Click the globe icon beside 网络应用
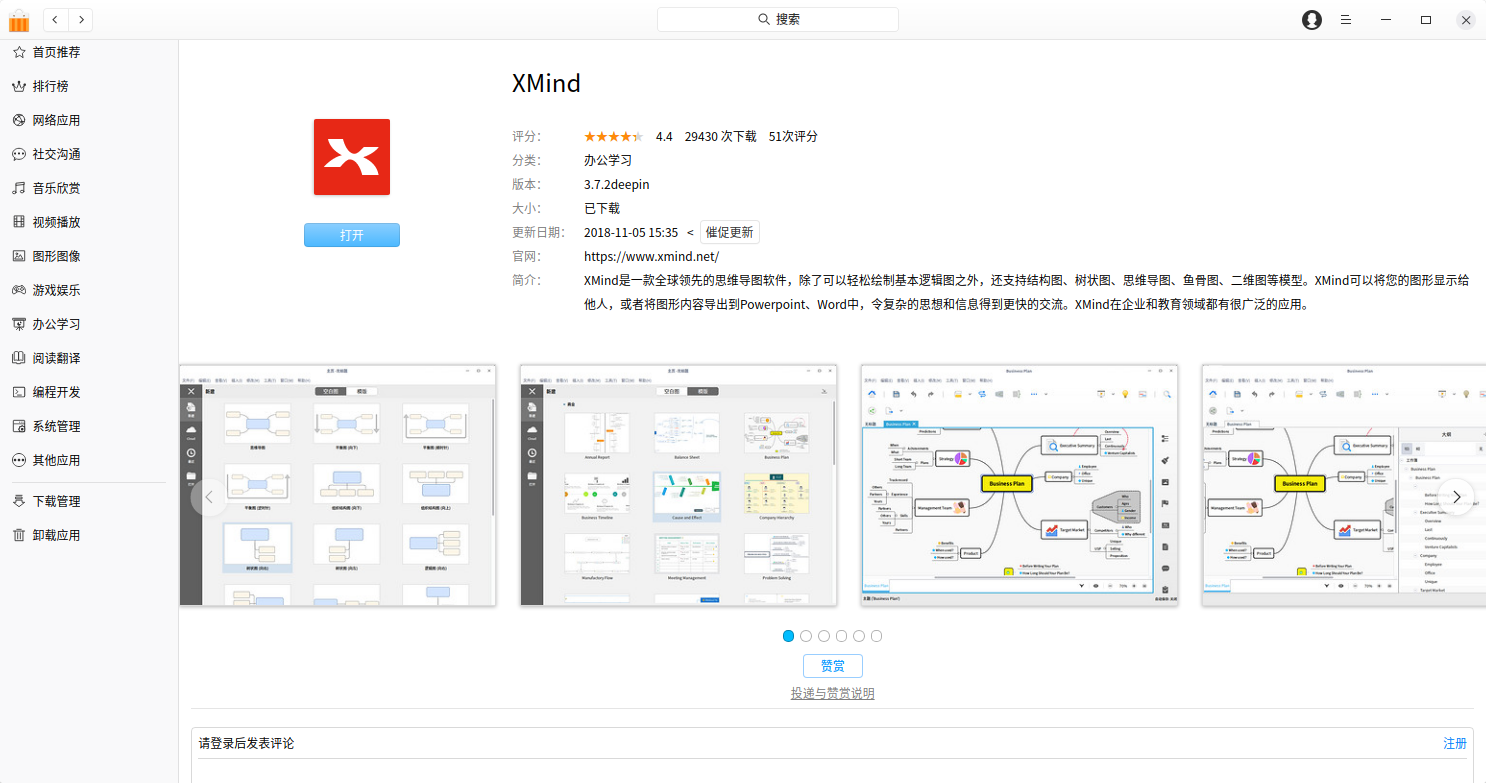 tap(19, 120)
